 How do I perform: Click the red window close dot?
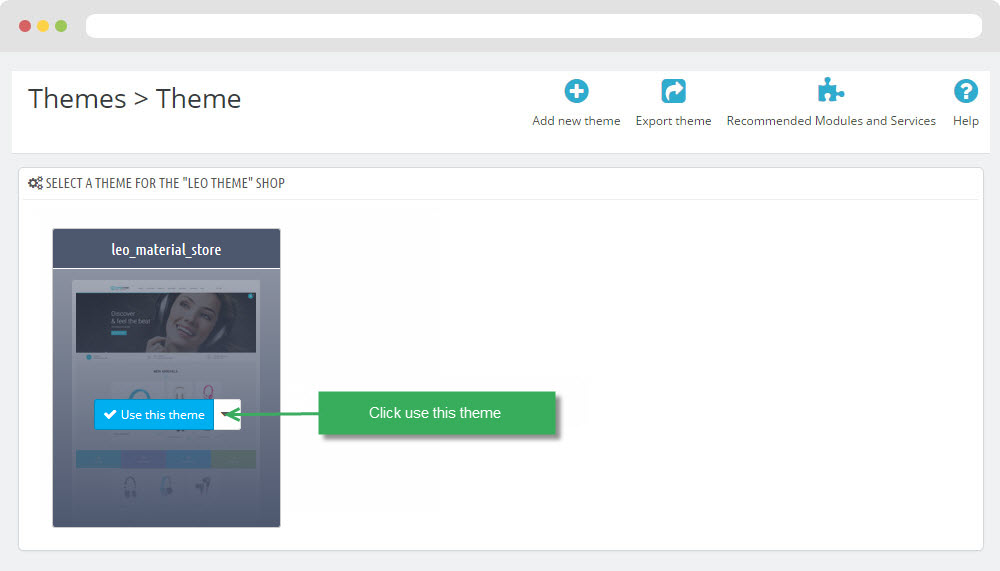(x=25, y=26)
